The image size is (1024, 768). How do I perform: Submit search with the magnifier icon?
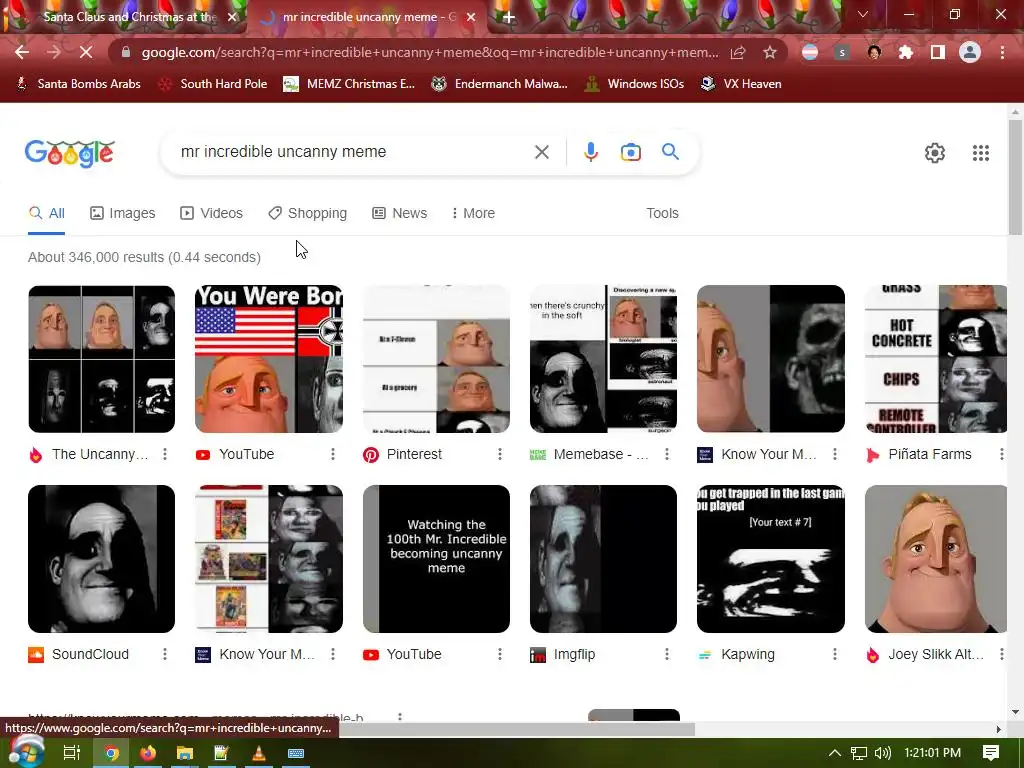pos(670,152)
